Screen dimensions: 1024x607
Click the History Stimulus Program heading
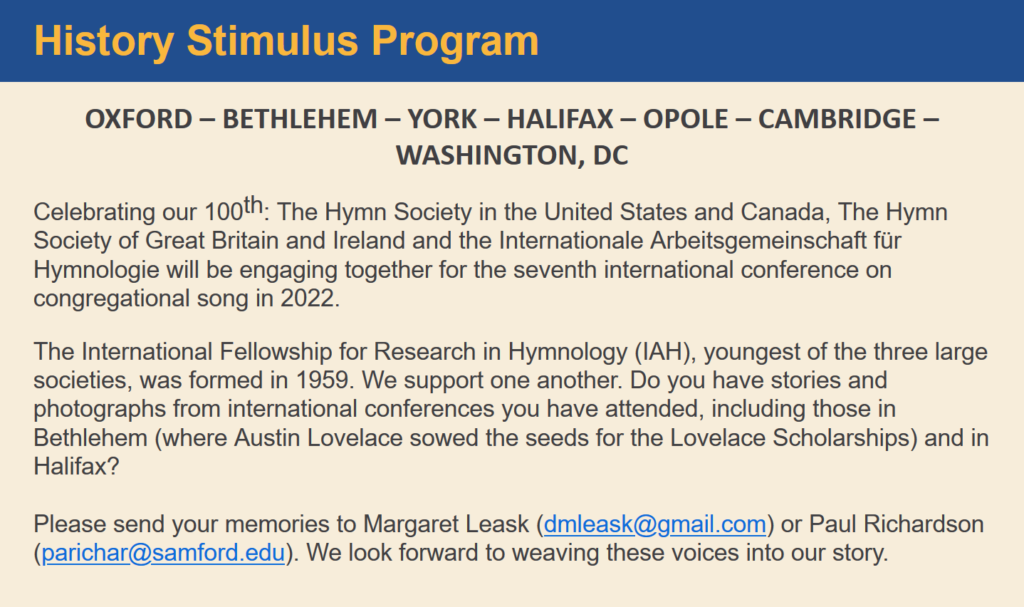point(286,41)
